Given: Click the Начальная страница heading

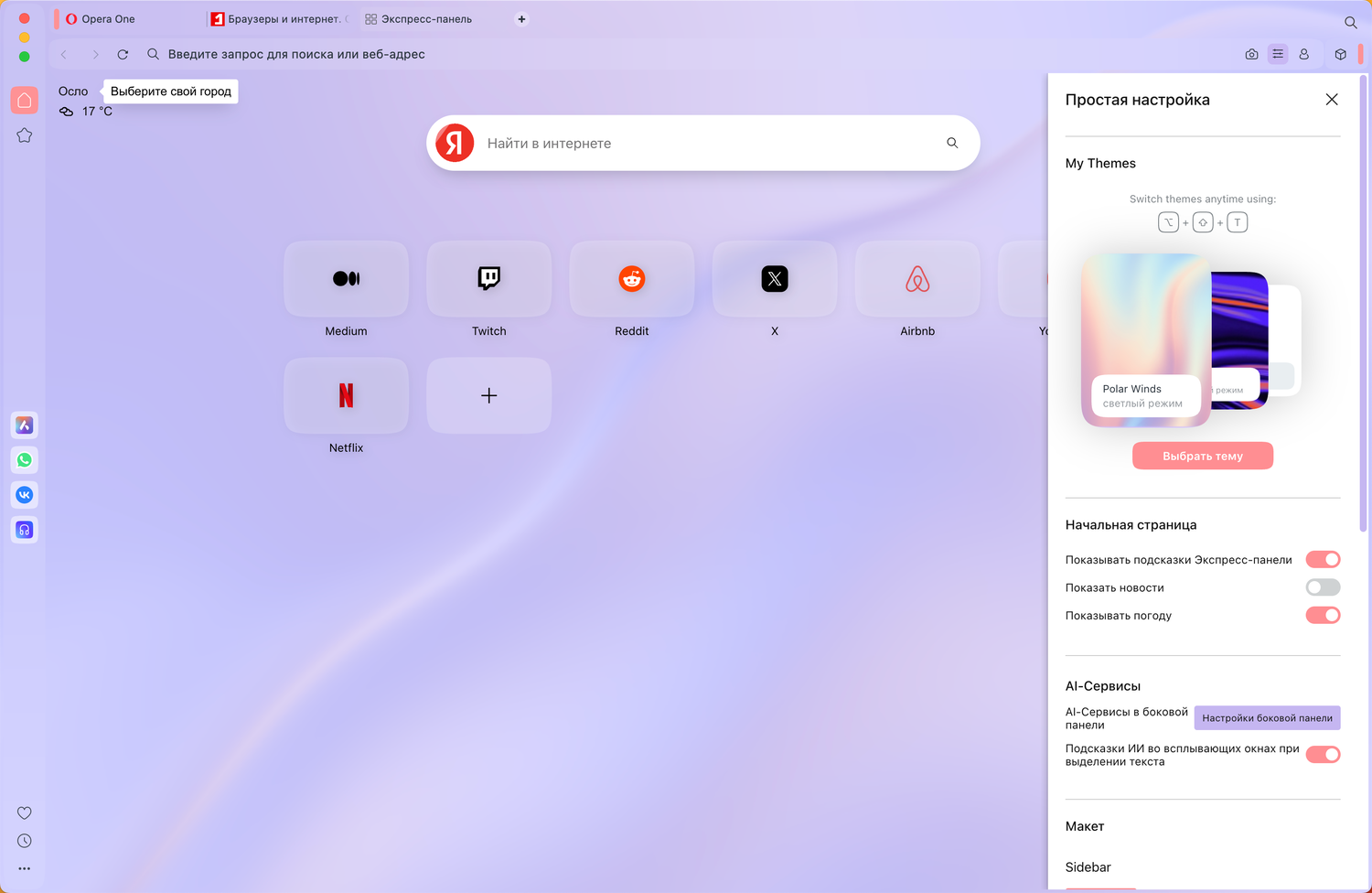Looking at the screenshot, I should pos(1131,525).
